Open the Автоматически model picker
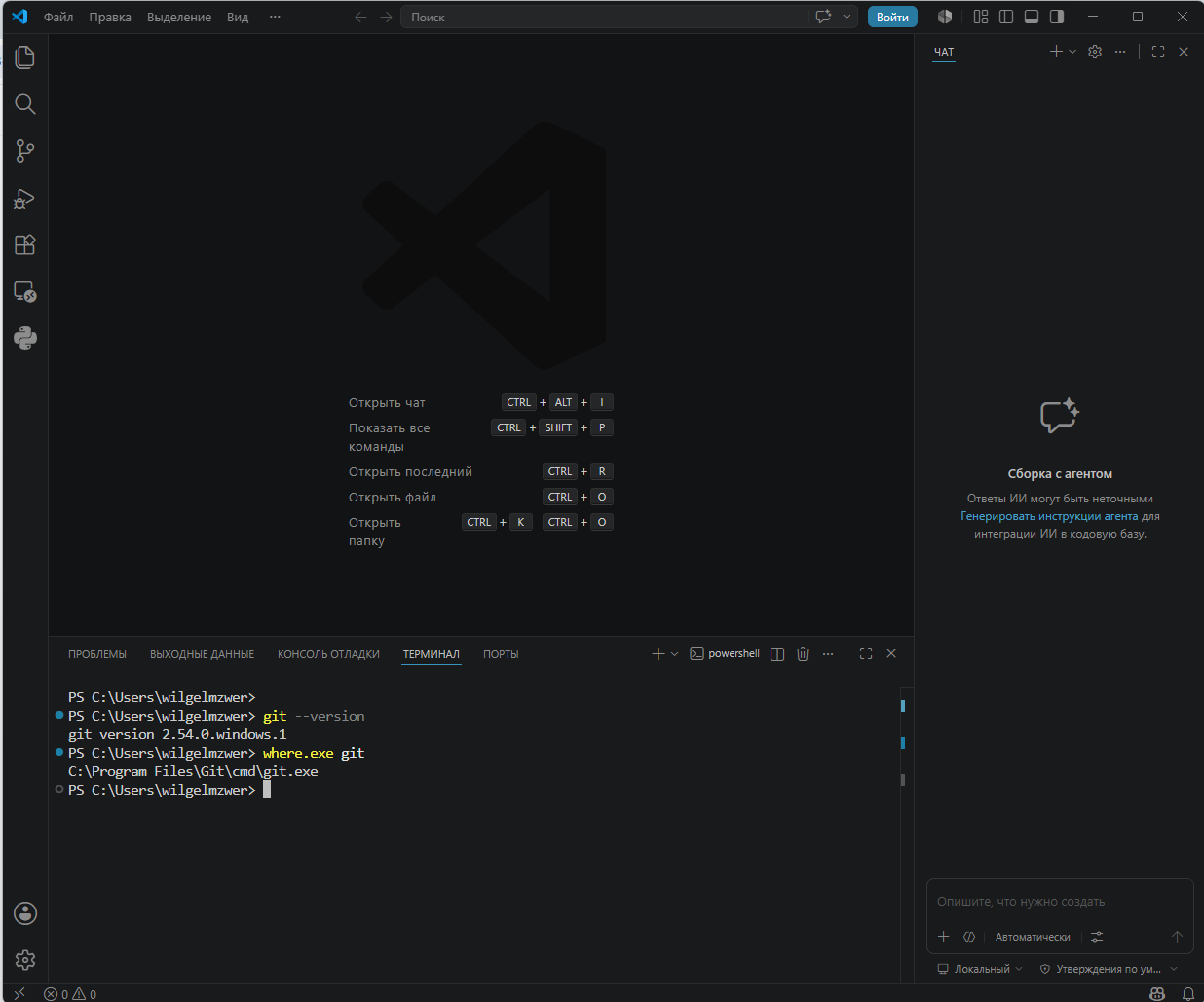This screenshot has width=1204, height=1002. [1033, 937]
